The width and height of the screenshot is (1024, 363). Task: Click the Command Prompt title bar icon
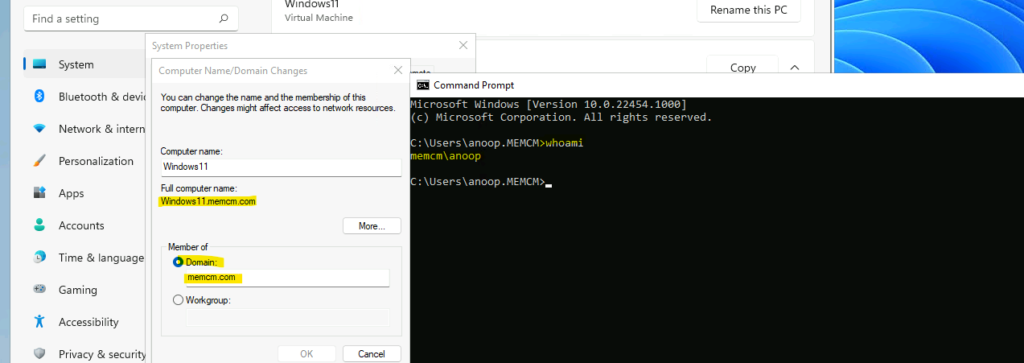423,85
